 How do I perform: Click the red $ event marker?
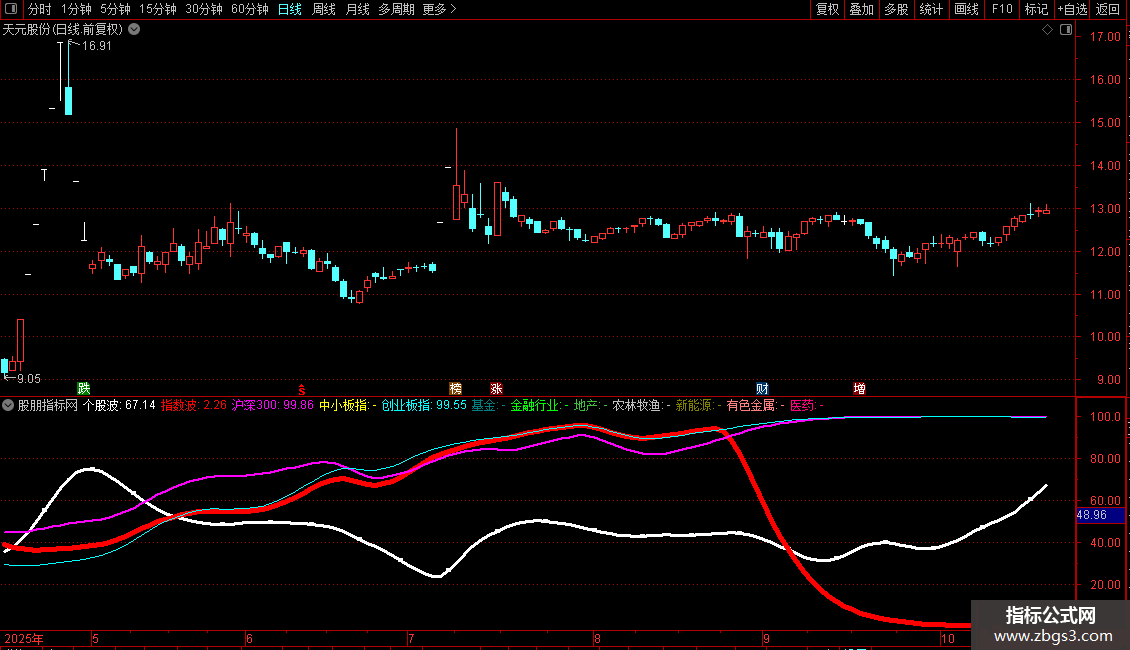(302, 388)
